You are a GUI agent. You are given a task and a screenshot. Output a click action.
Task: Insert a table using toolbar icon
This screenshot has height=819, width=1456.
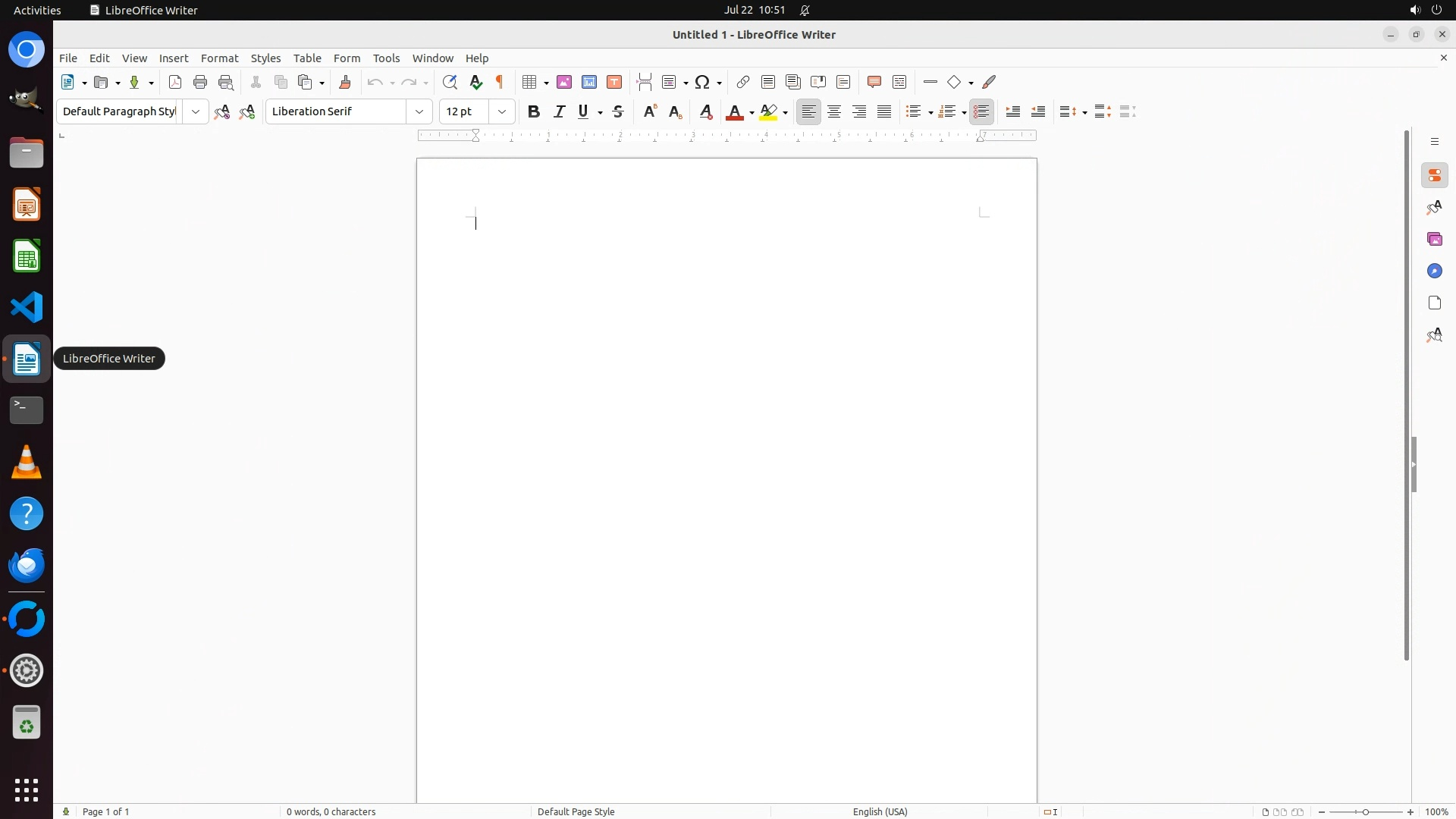coord(530,83)
